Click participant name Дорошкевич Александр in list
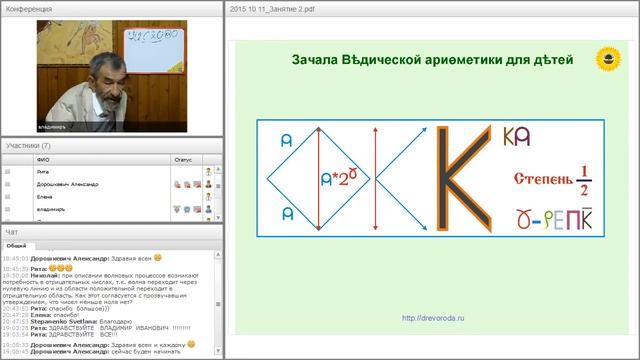 (x=67, y=184)
